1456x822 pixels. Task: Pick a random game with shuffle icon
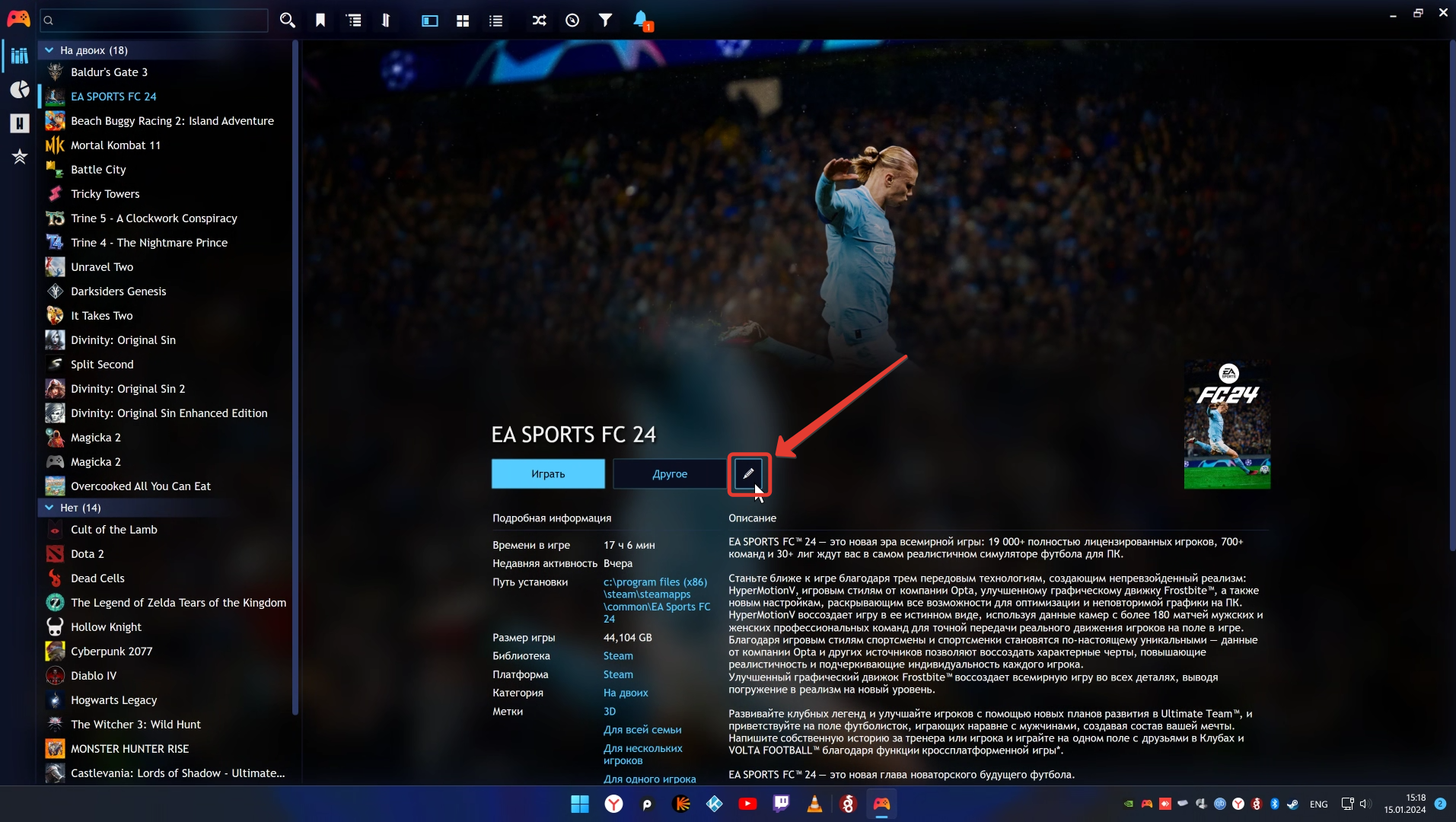pos(540,21)
